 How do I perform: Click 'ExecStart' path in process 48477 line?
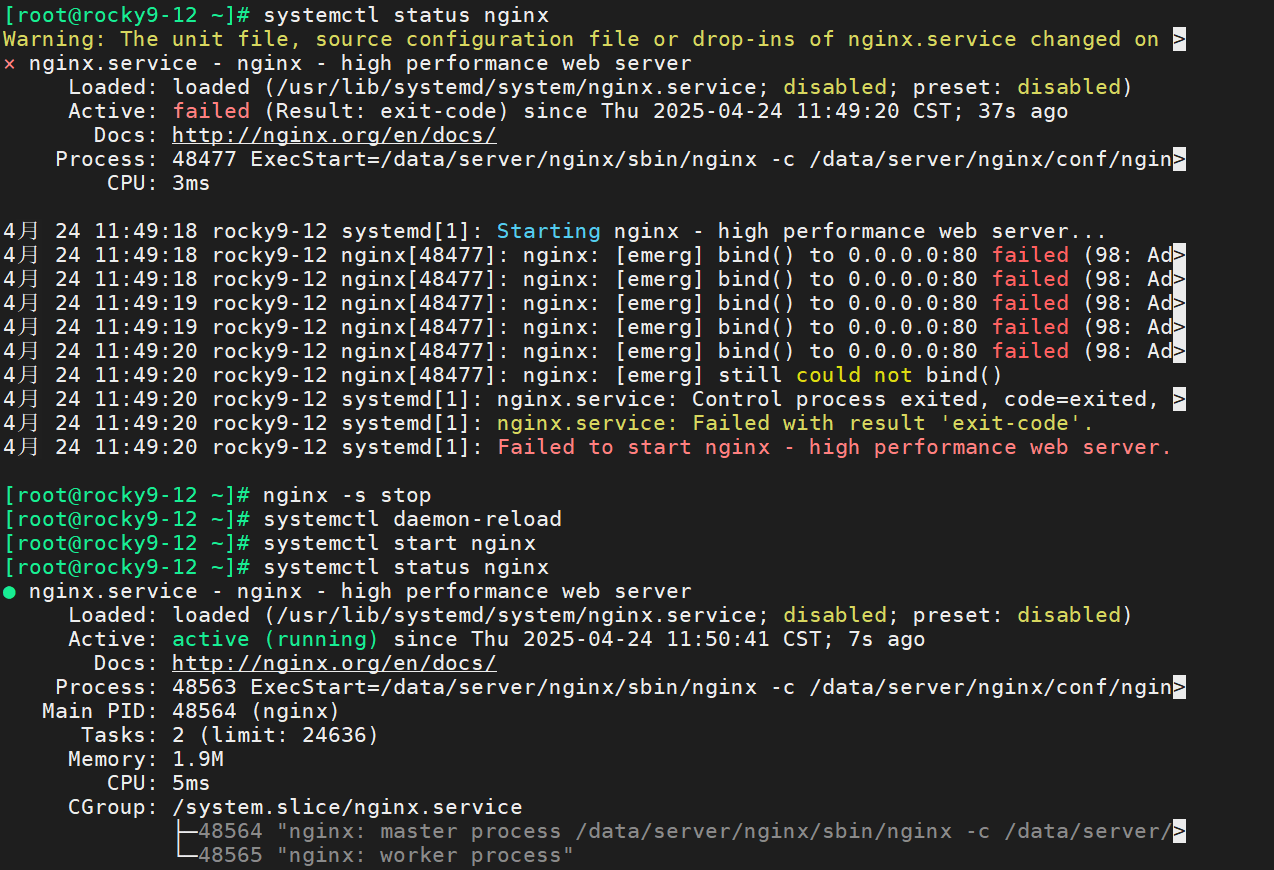[x=711, y=159]
